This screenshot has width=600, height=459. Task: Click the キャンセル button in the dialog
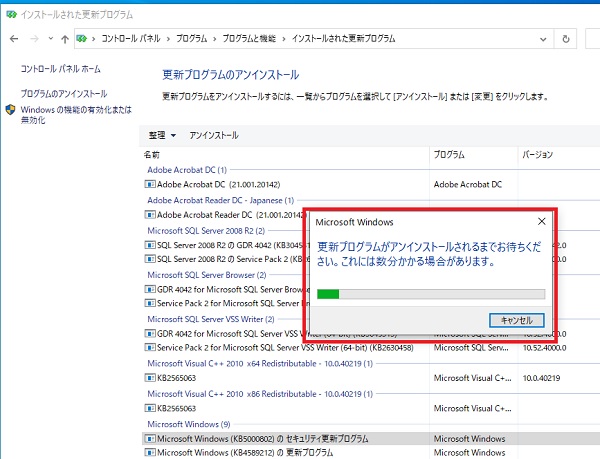click(x=517, y=320)
